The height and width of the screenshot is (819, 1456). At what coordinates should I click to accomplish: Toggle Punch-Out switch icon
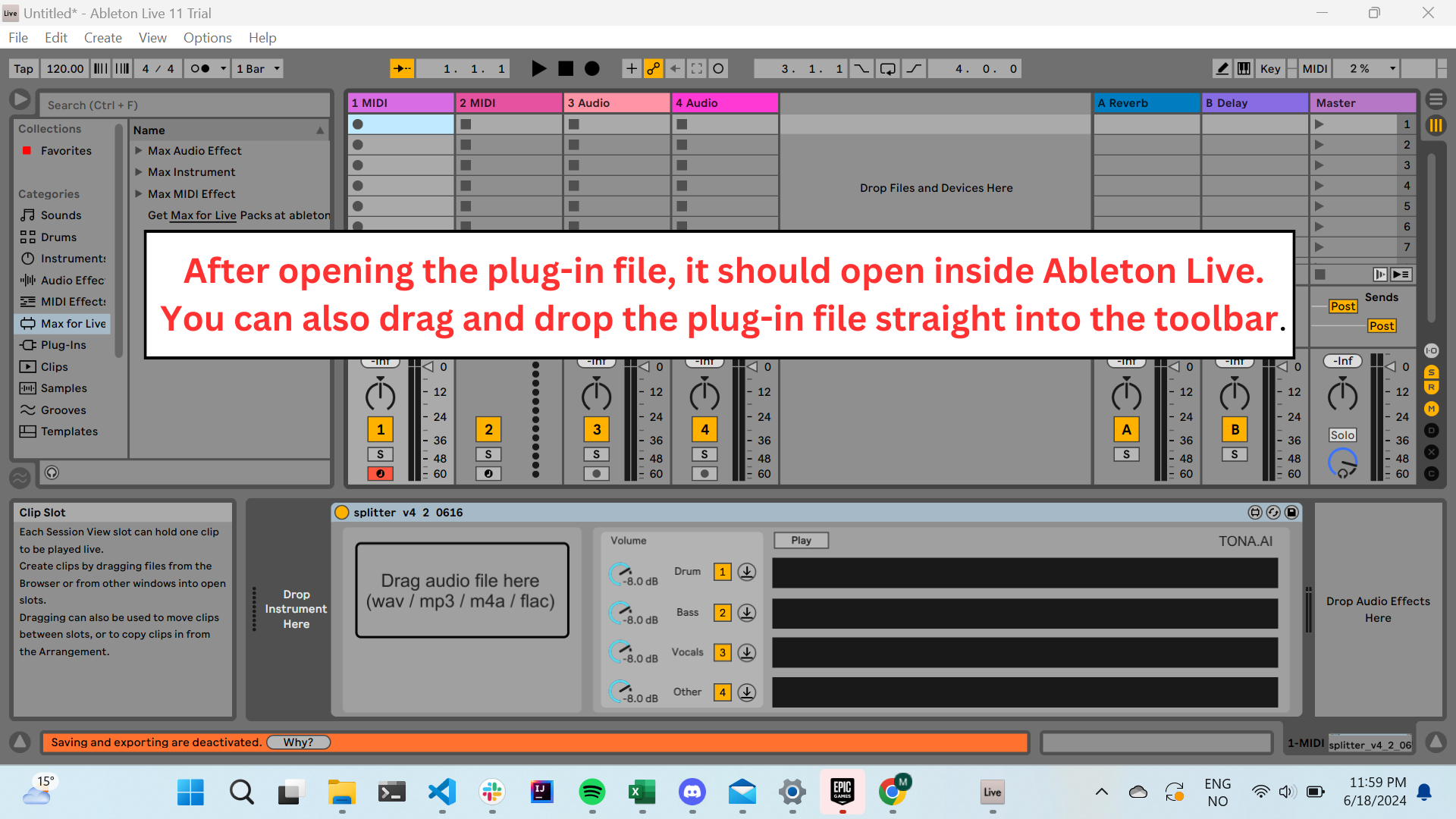[x=914, y=68]
